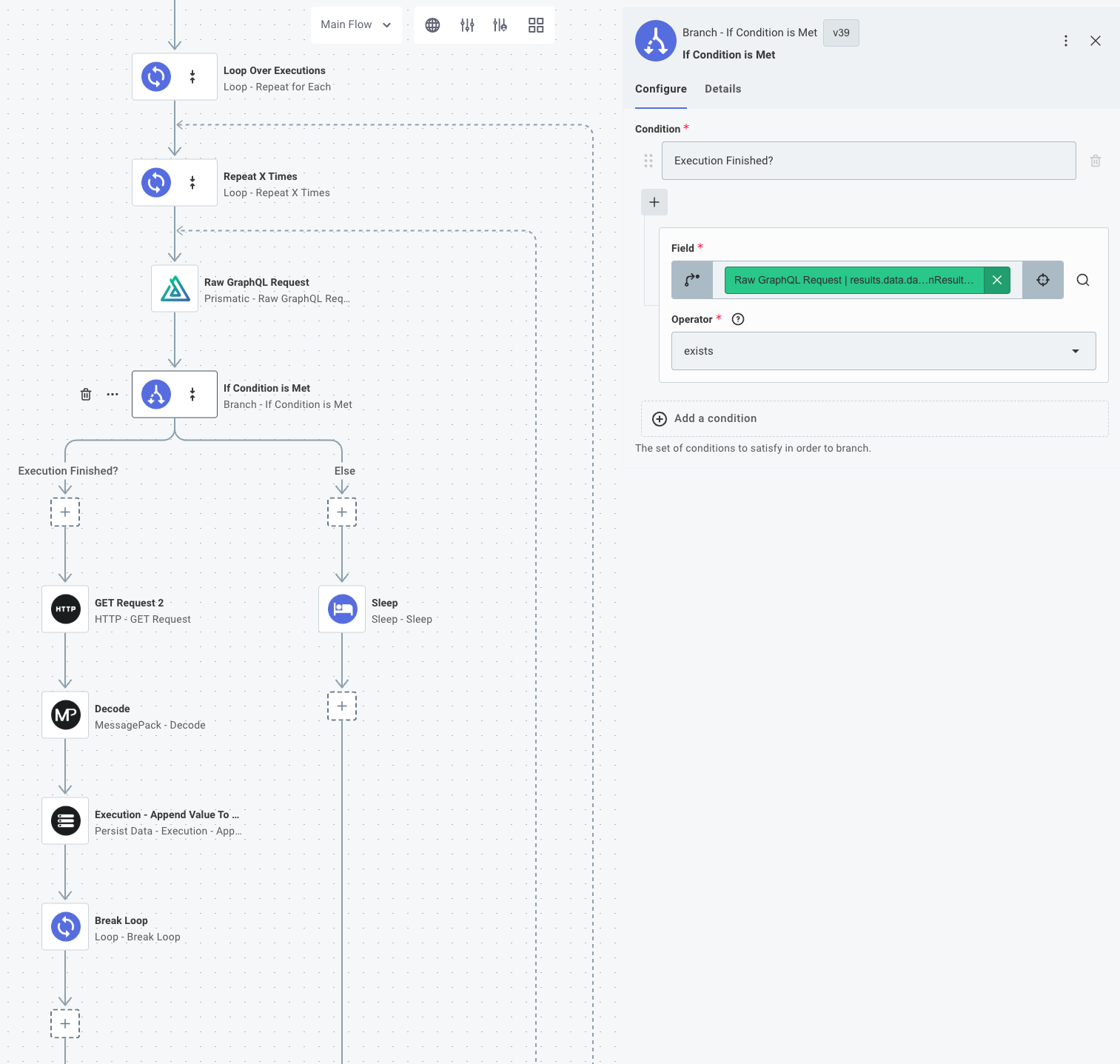Toggle the reference input mode for Field
Screen dimensions: 1120x1064
click(x=692, y=280)
